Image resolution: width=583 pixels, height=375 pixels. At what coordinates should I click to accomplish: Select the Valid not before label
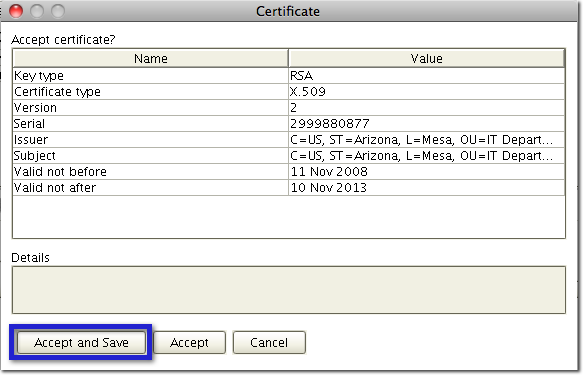click(151, 172)
